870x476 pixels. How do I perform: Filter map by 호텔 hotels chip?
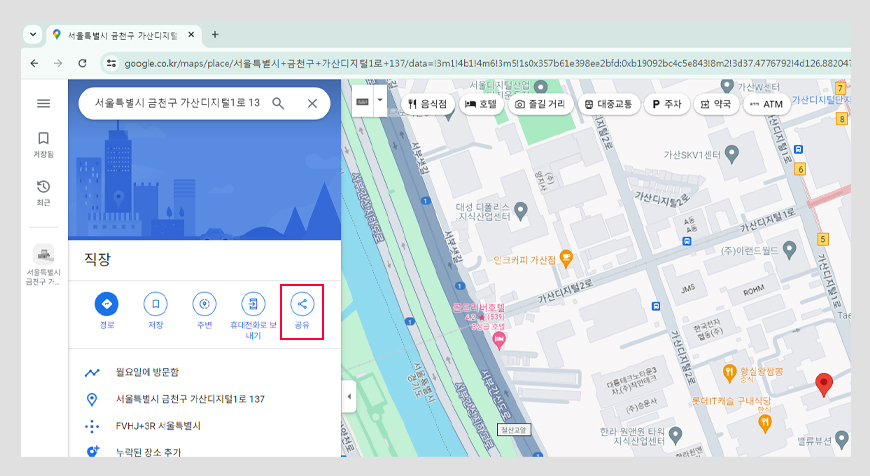click(x=481, y=104)
